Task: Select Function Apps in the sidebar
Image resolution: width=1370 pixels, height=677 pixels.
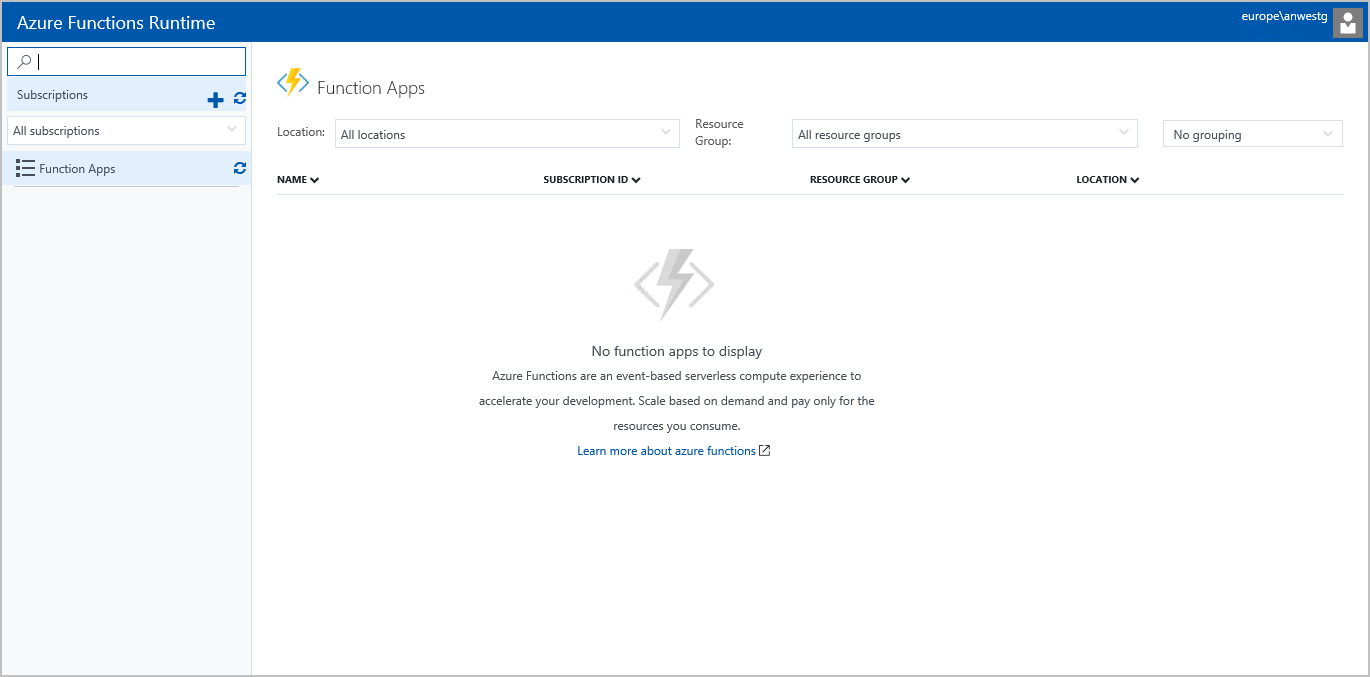Action: 126,169
